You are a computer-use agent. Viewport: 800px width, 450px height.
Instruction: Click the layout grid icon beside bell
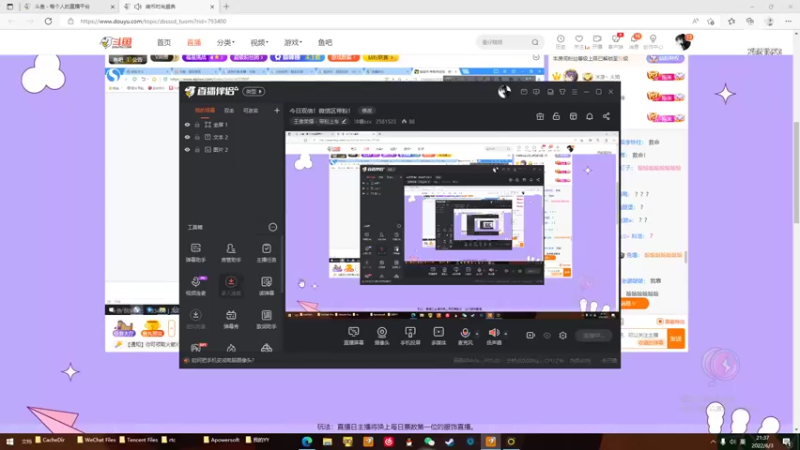[x=573, y=116]
